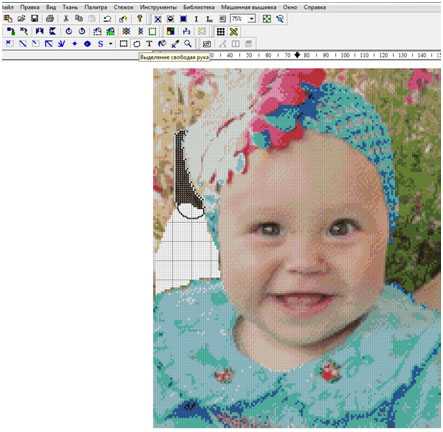Click the Print icon
443x432 pixels.
point(50,19)
